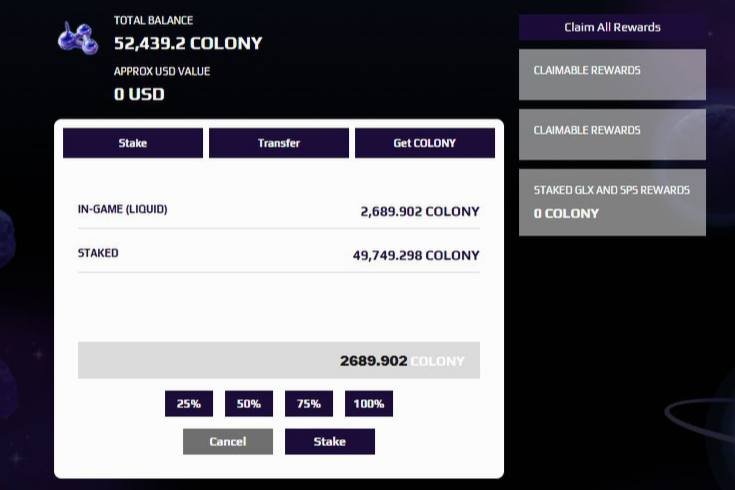
Task: Switch to the Stake tab beside Transfer
Action: coord(133,143)
